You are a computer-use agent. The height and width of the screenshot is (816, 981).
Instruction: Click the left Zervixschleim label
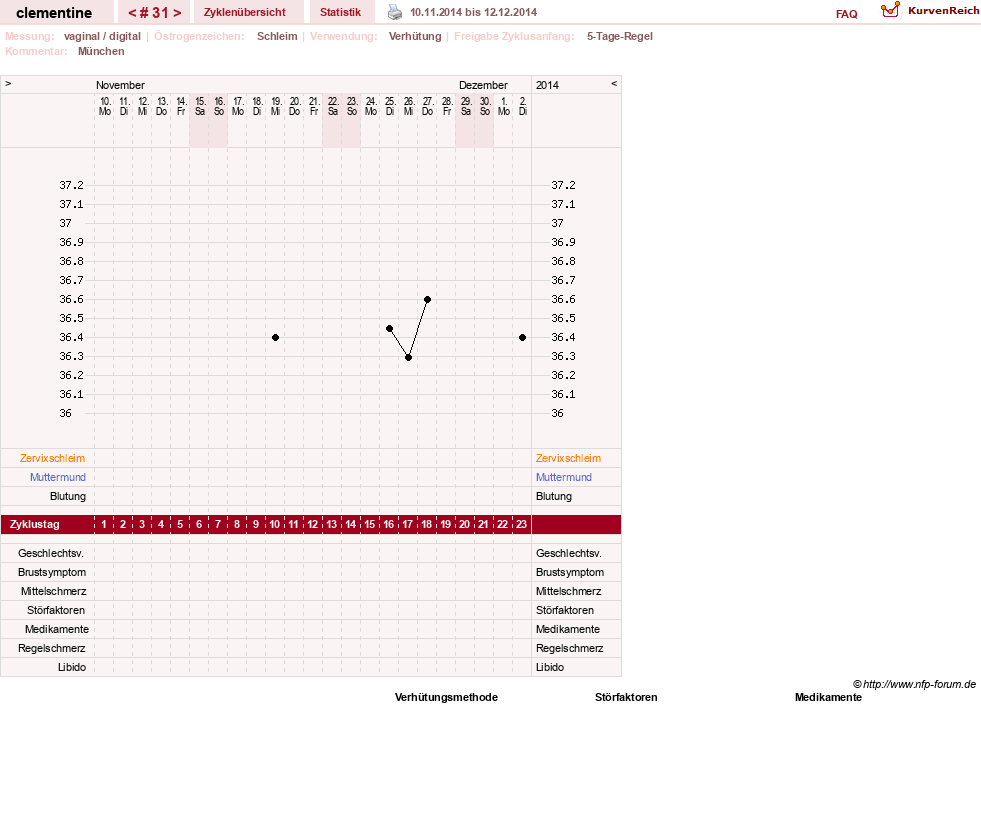point(53,458)
